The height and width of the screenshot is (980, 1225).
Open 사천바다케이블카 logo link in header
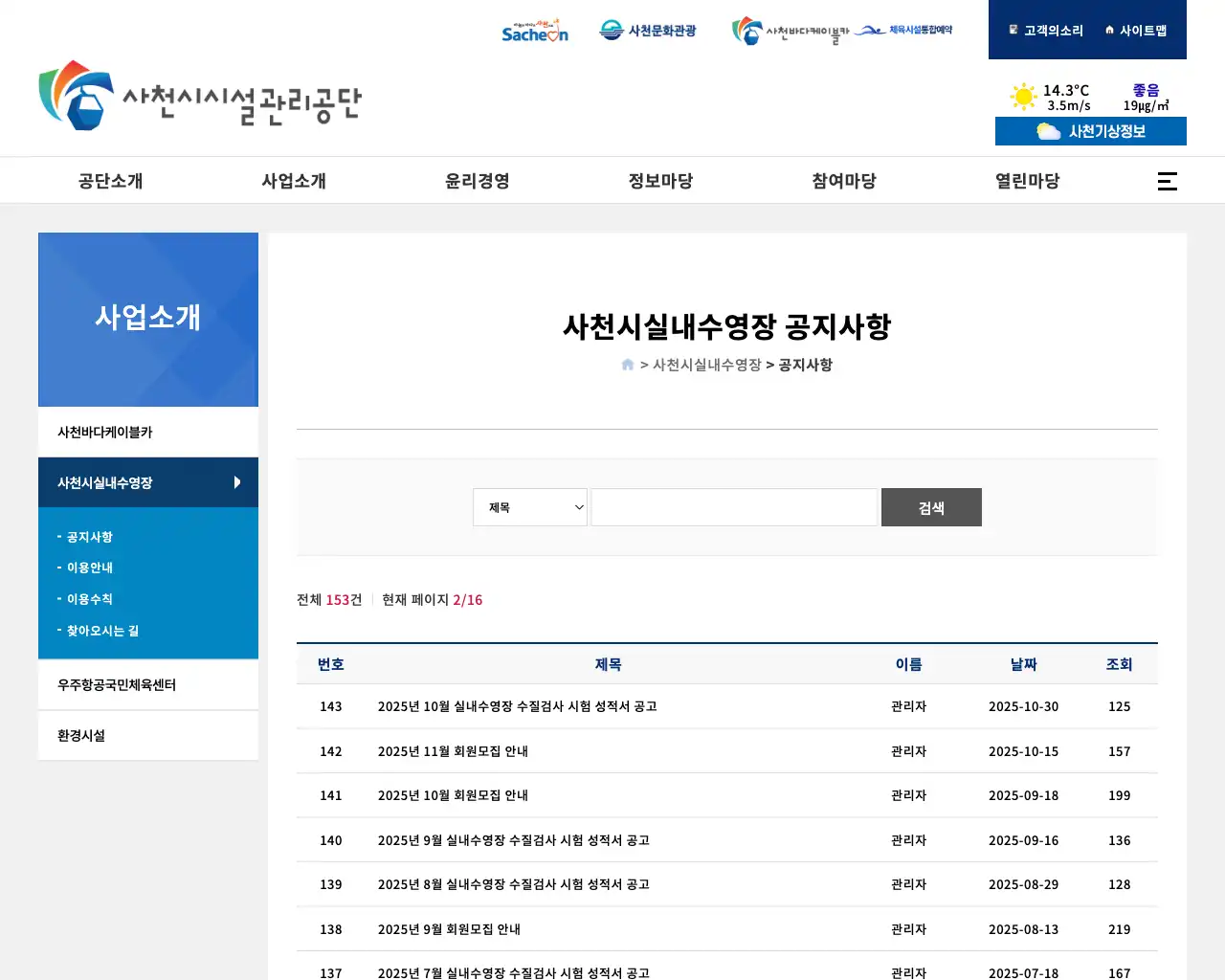tap(791, 32)
